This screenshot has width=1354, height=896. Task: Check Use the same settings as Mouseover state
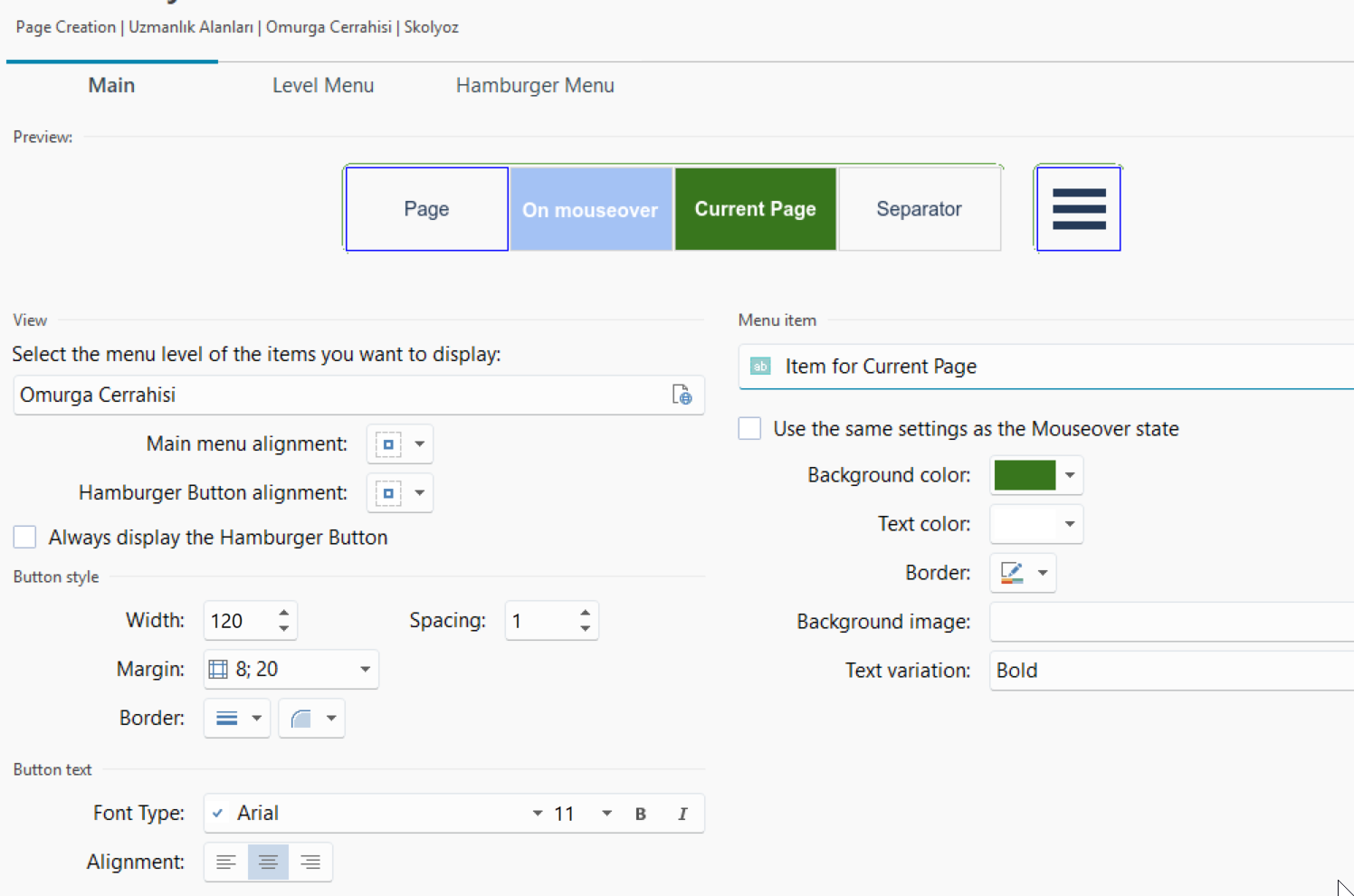click(x=750, y=428)
